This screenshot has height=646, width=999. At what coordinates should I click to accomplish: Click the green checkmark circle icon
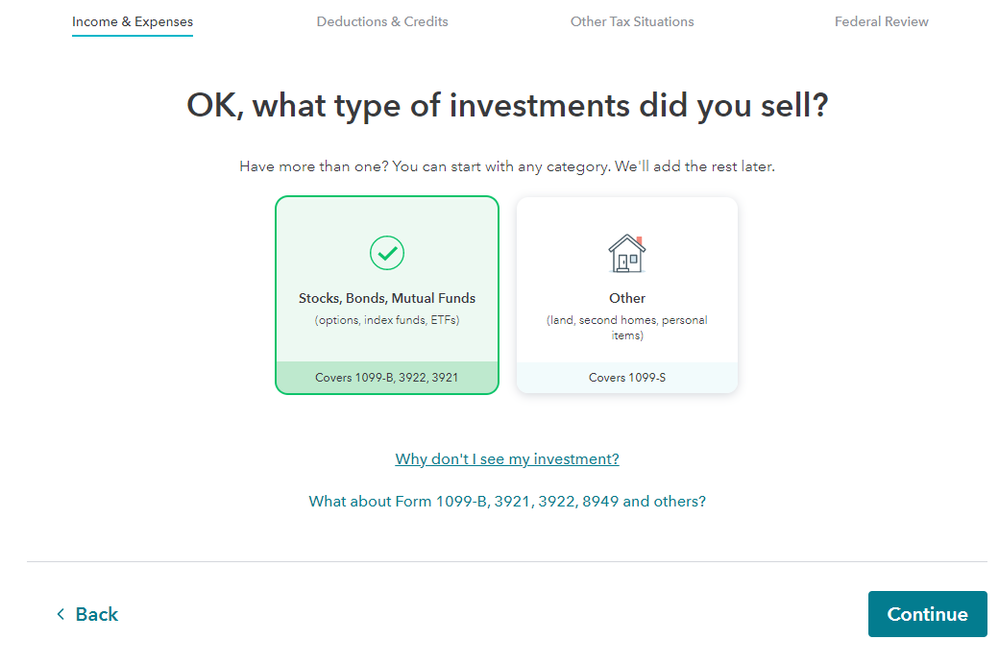click(387, 253)
